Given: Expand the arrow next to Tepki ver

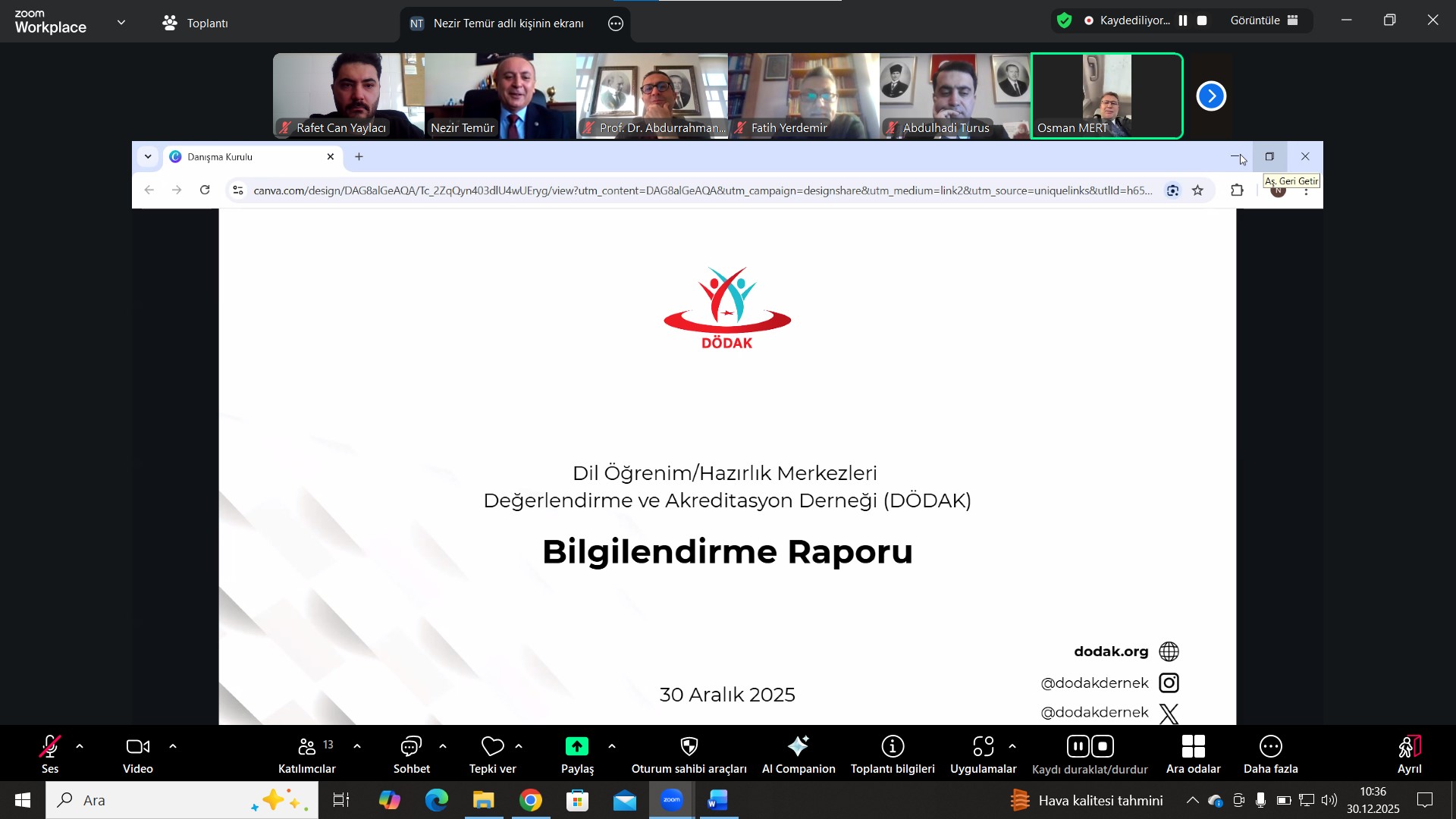Looking at the screenshot, I should click(x=519, y=747).
